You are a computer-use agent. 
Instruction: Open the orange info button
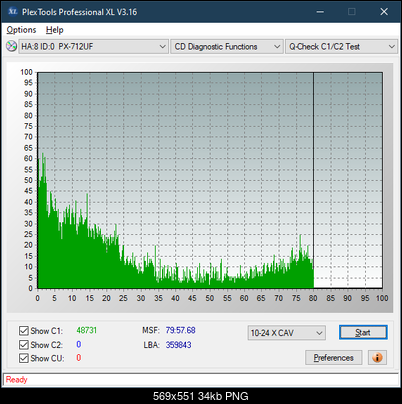377,358
